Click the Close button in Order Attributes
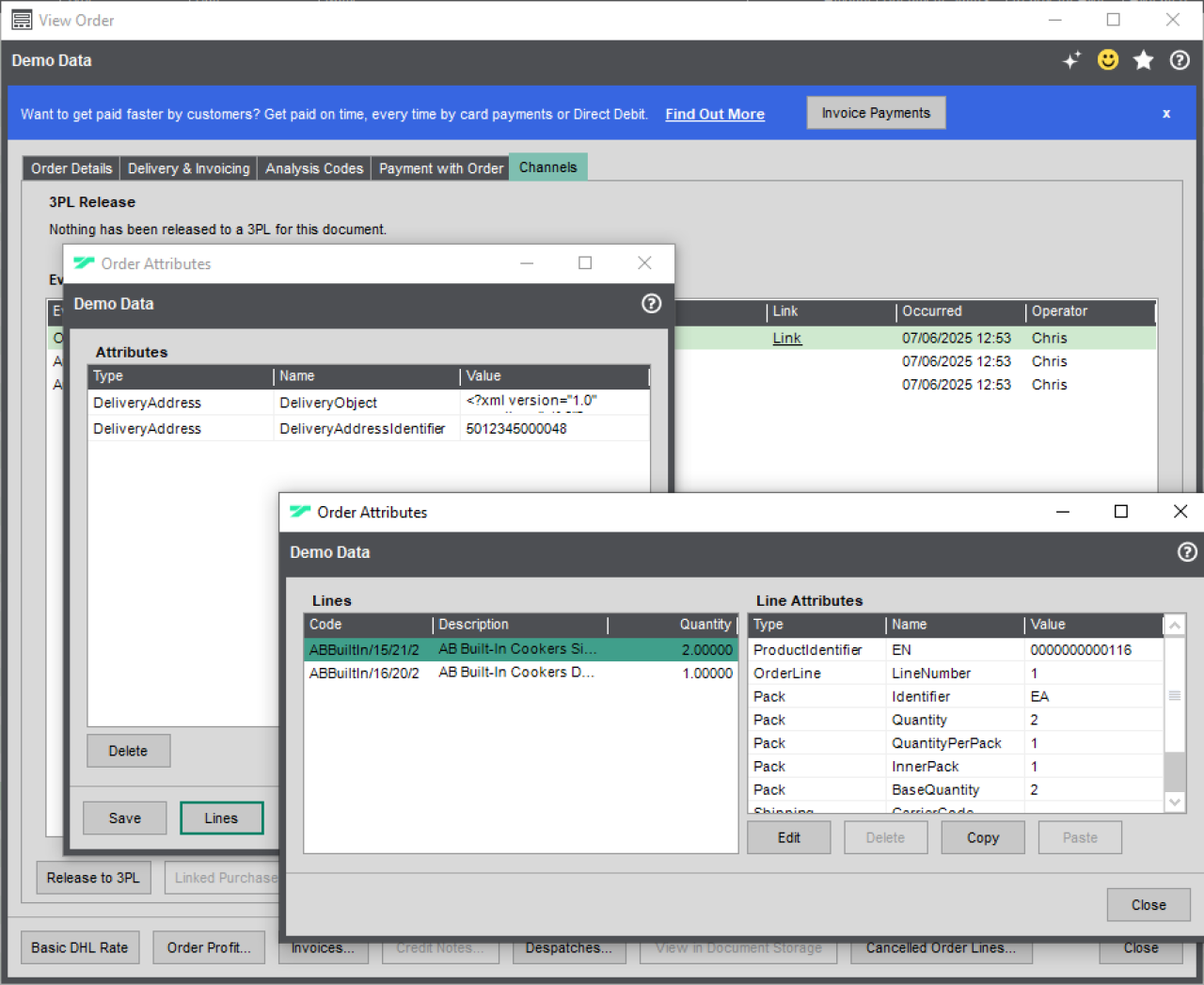The image size is (1204, 985). pos(1149,905)
